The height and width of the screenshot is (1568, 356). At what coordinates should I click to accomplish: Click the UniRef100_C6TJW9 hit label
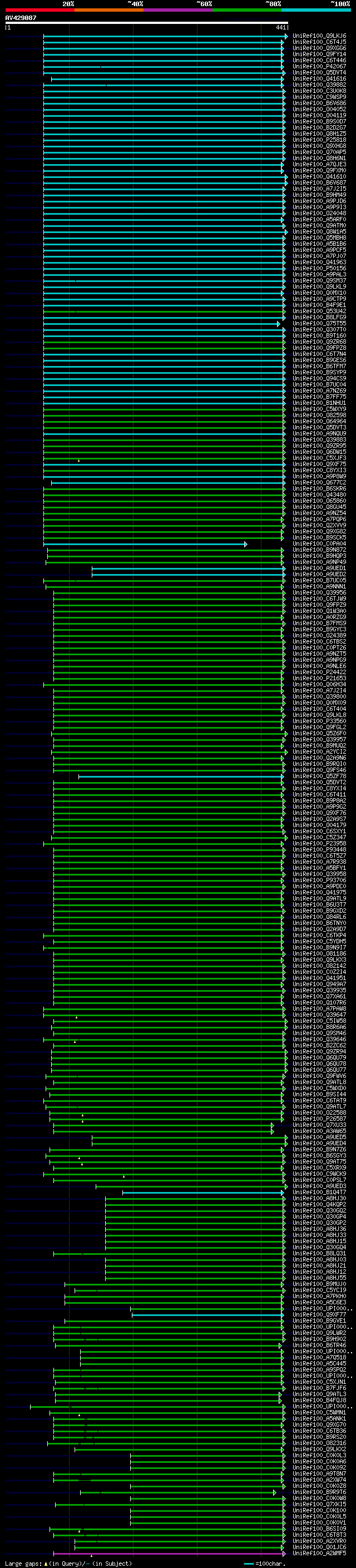[319, 598]
